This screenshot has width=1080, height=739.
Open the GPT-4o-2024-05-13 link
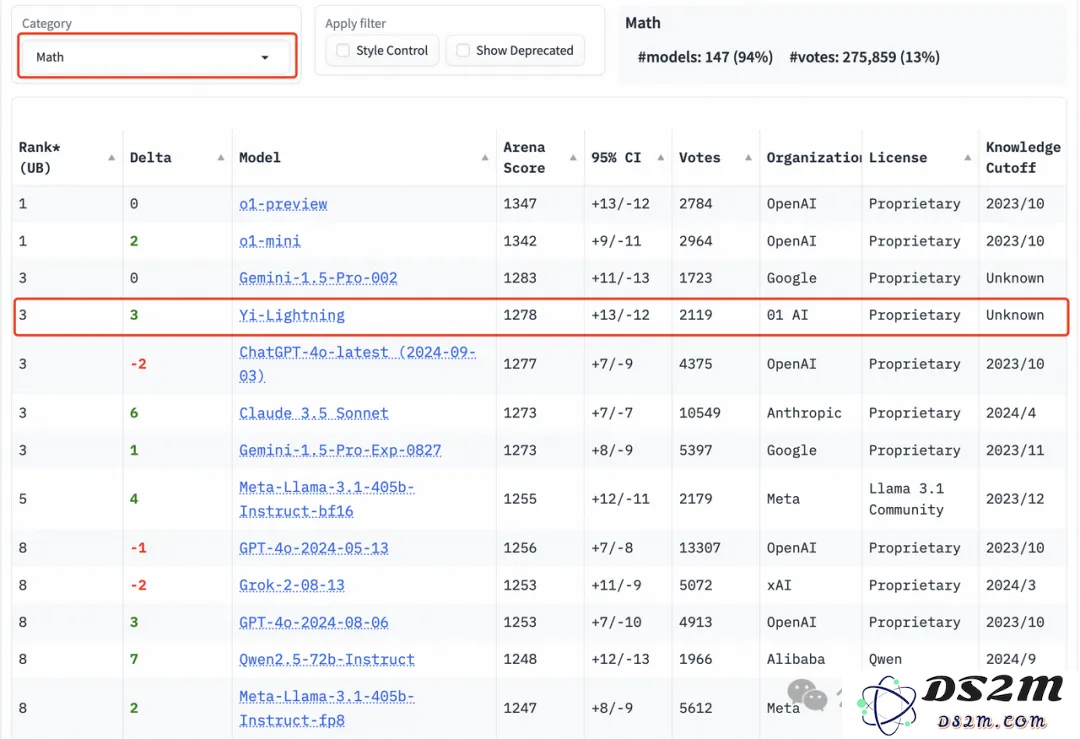[313, 548]
